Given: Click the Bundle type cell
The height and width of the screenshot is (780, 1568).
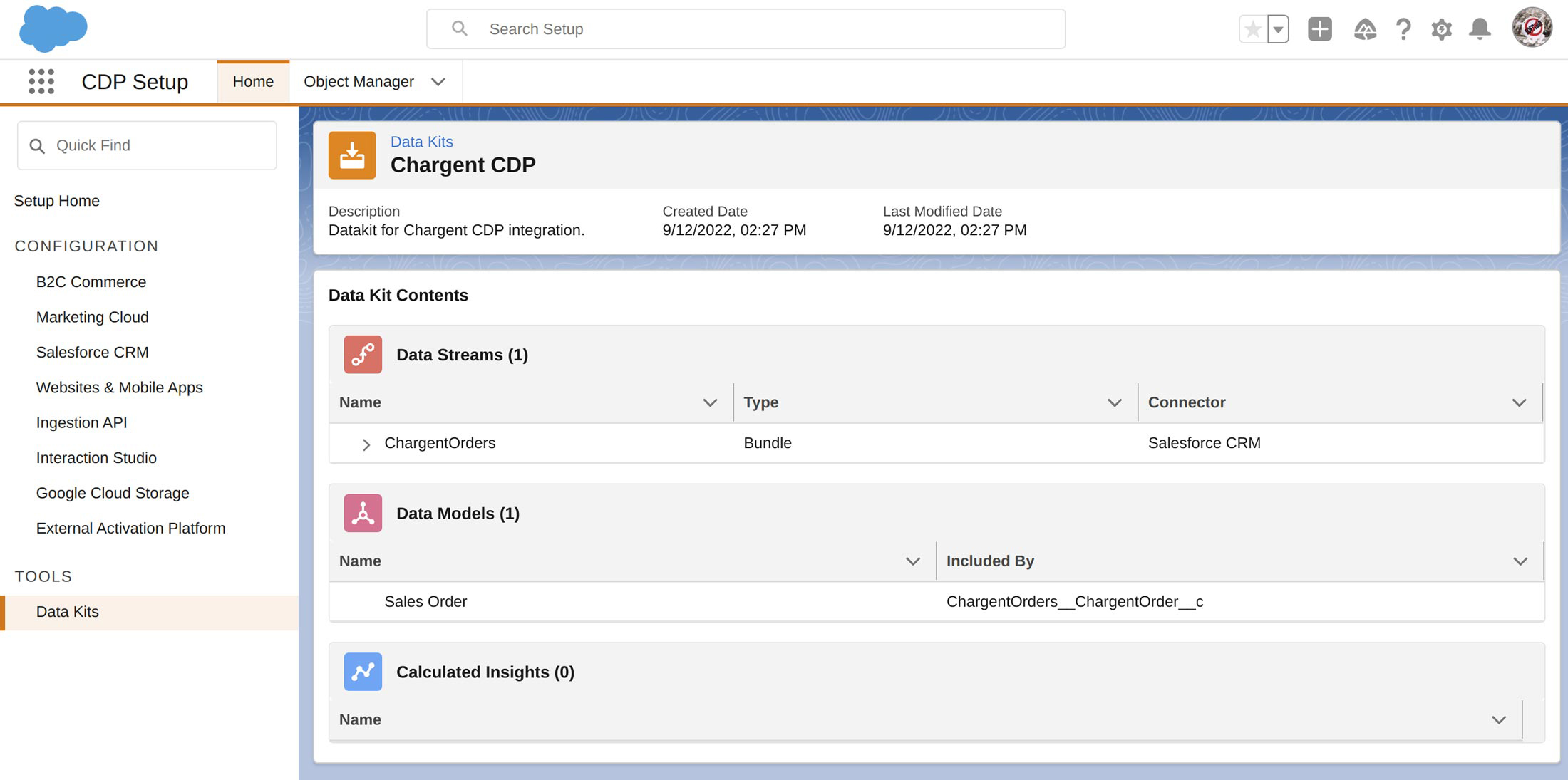Looking at the screenshot, I should click(768, 443).
